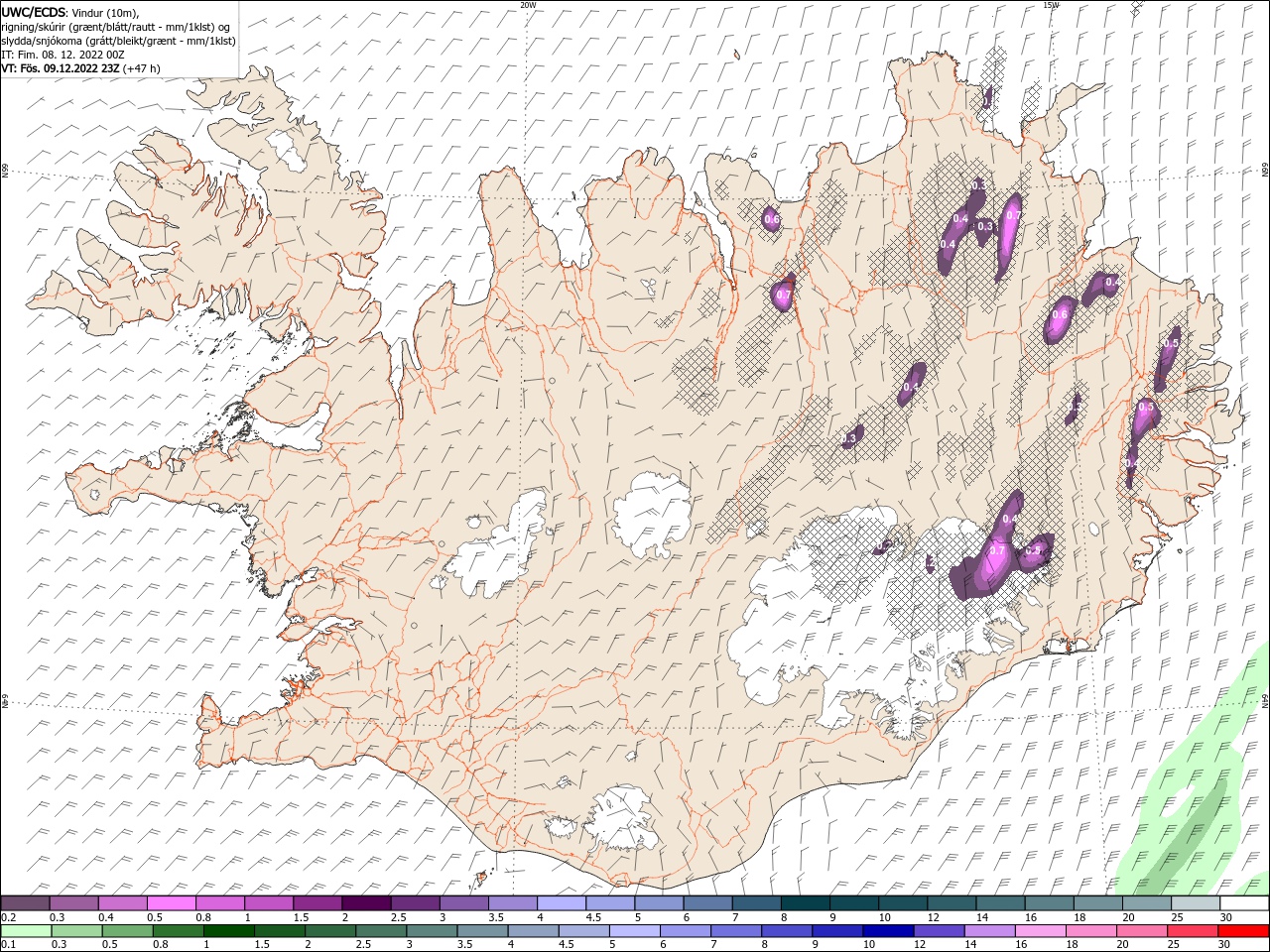
Task: Pick the upper legend swatch starting at 0.4
Action: coord(122,903)
